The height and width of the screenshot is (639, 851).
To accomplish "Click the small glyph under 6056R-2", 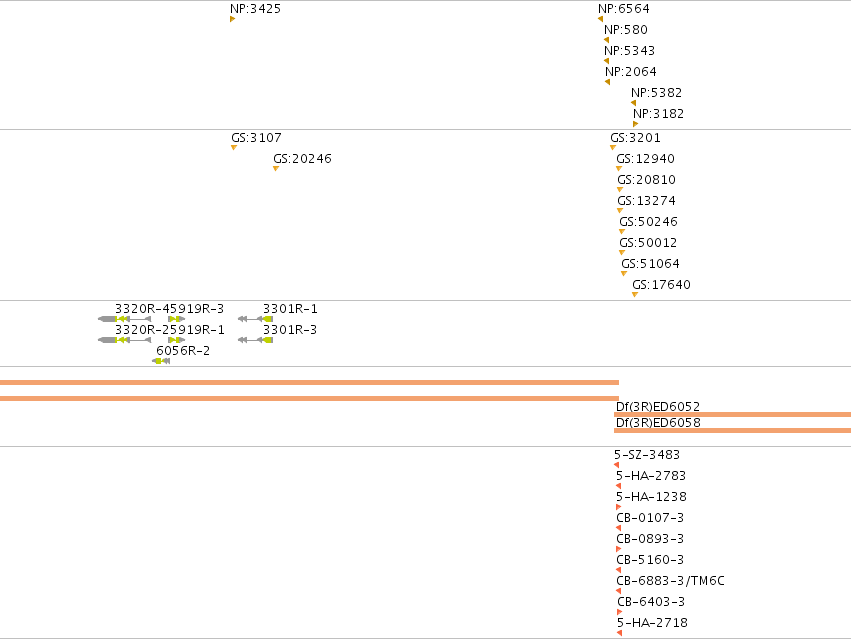I will (161, 362).
